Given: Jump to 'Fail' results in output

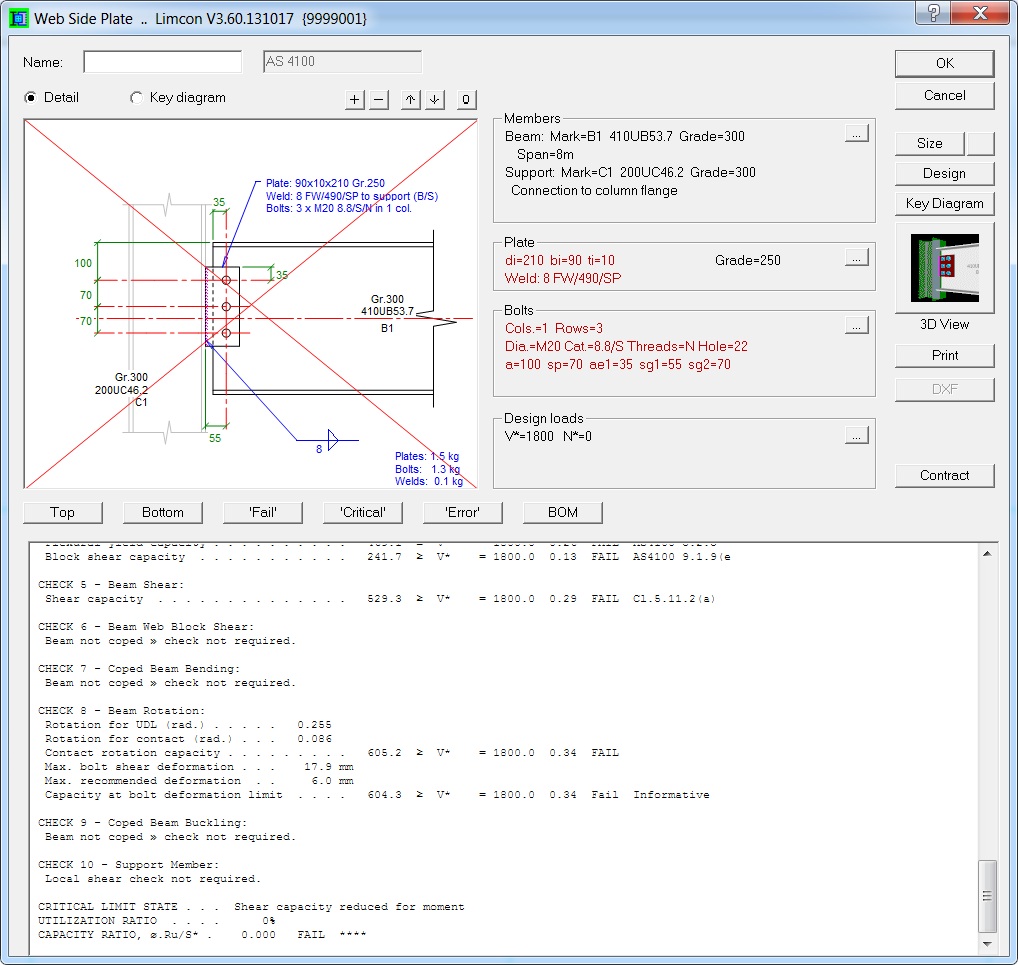Looking at the screenshot, I should click(263, 512).
